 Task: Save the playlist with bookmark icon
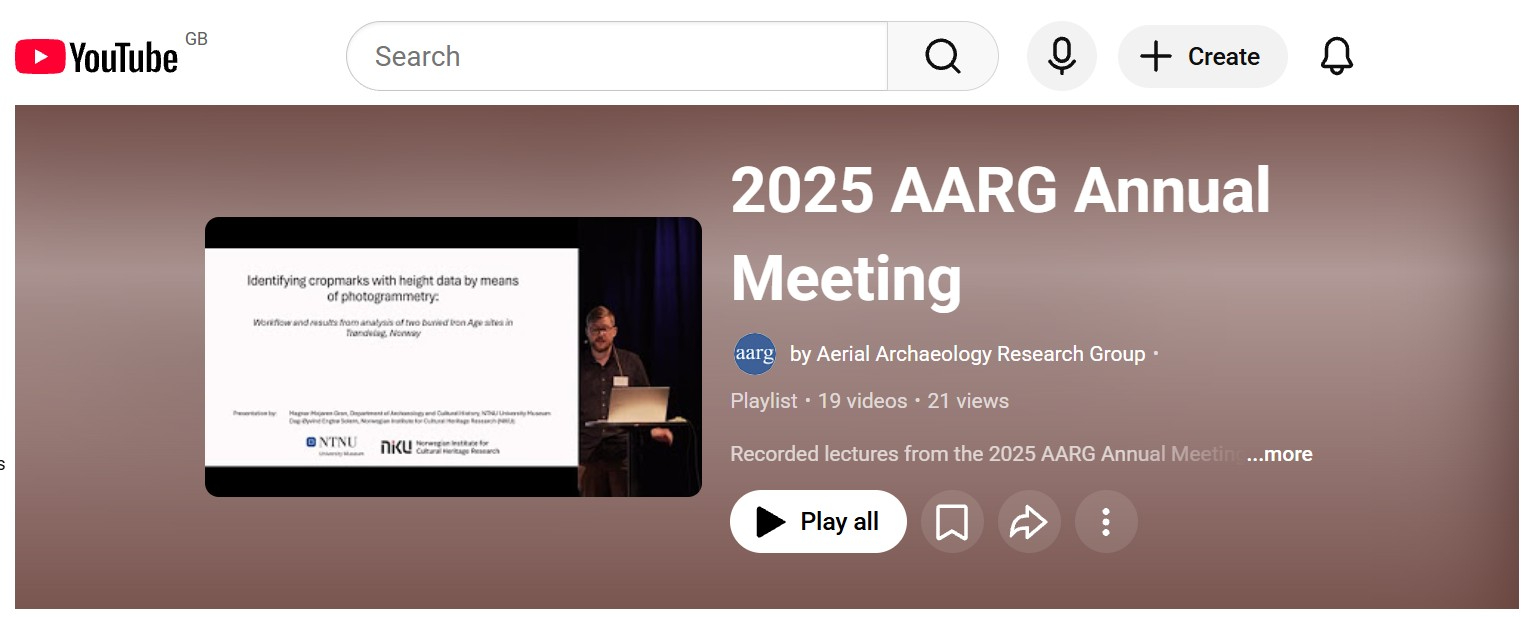(x=951, y=522)
